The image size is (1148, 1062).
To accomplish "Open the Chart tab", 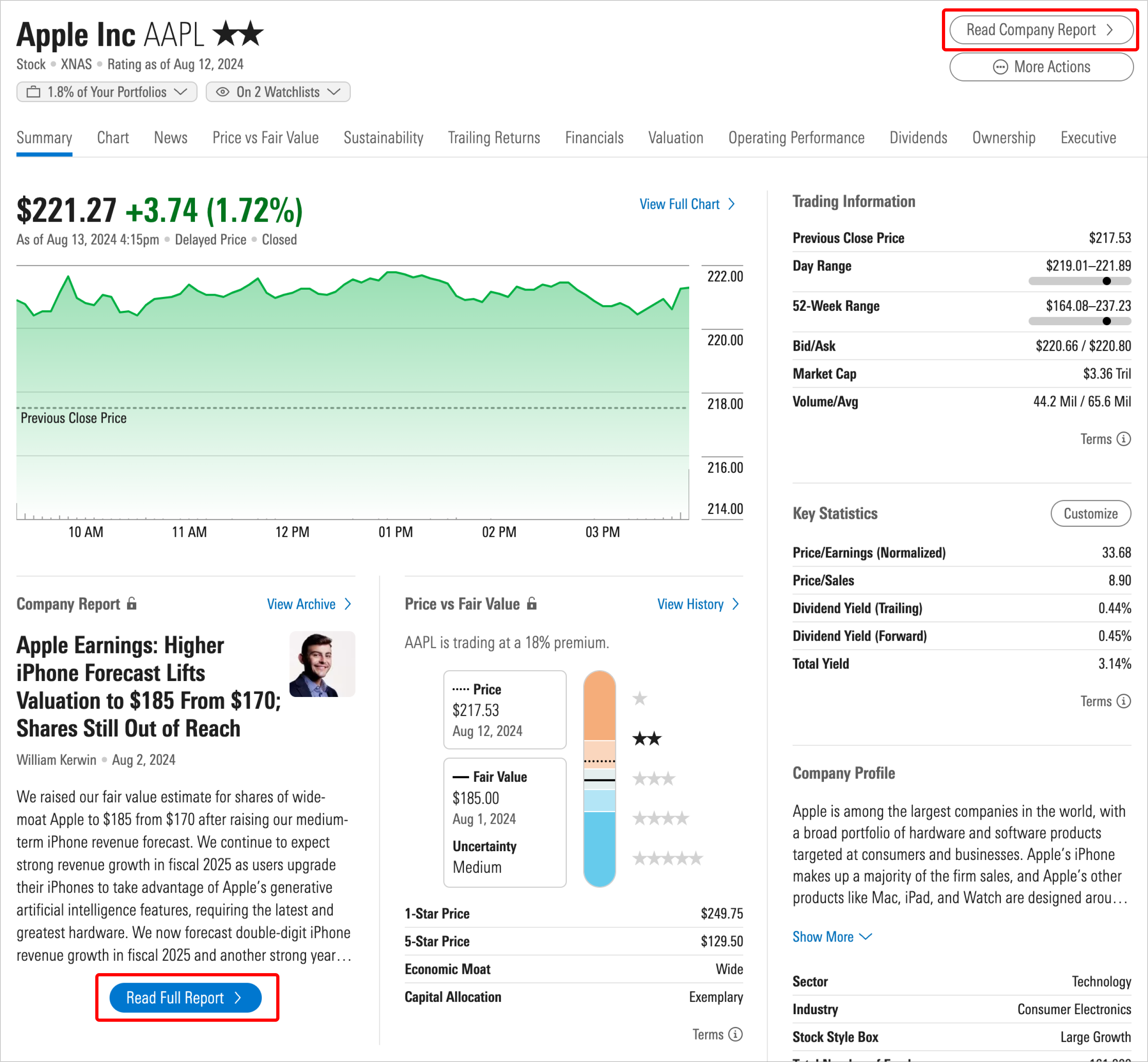I will [113, 138].
